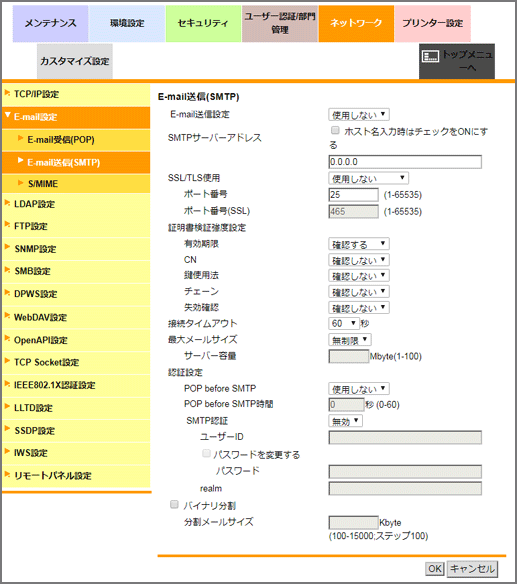Open SSDP設定 in the sidebar

(x=76, y=431)
